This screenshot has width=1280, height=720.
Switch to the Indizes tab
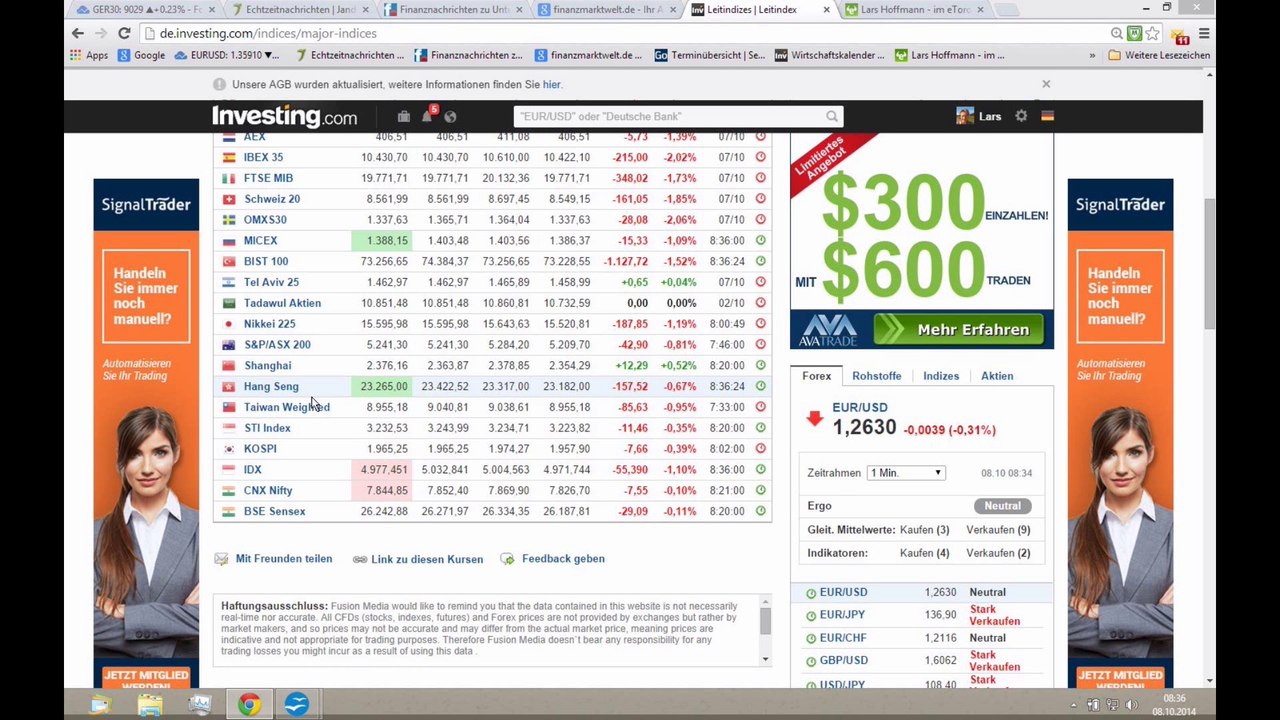tap(941, 376)
